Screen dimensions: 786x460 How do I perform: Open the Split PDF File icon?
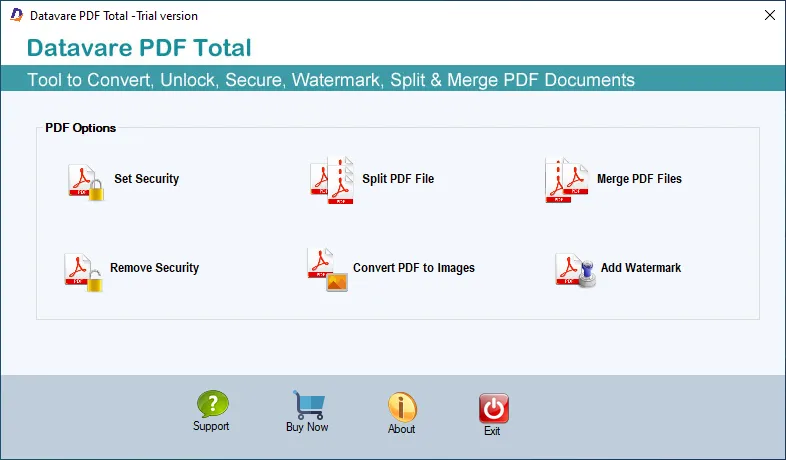point(332,180)
